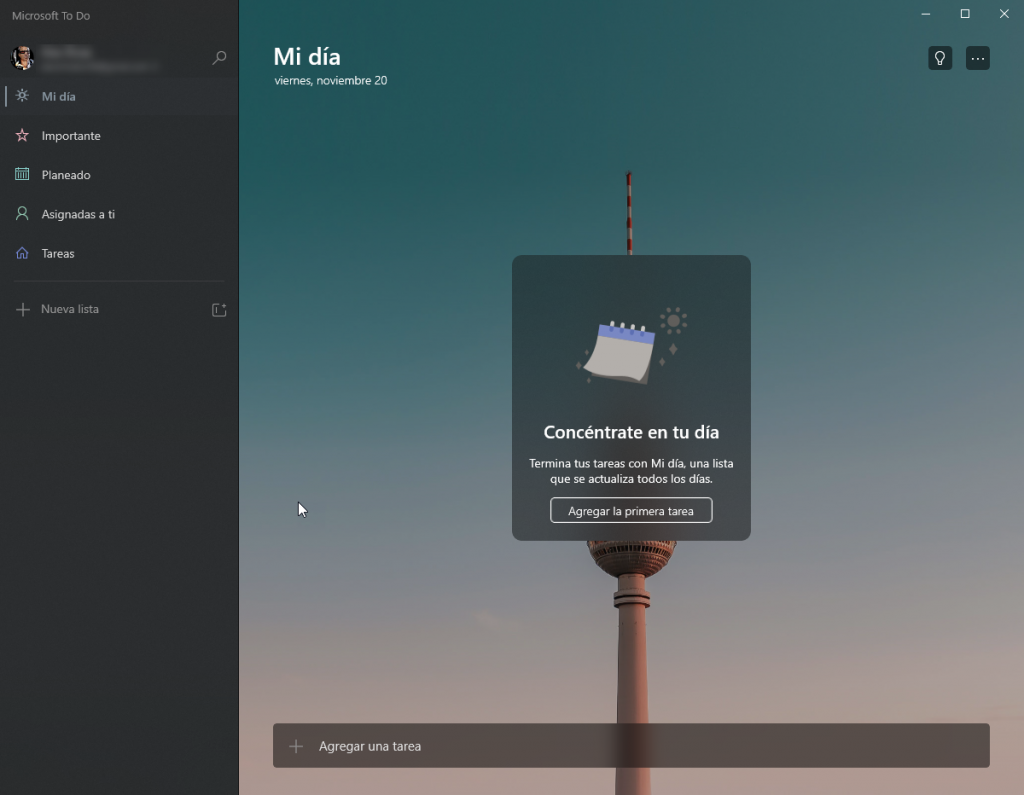The height and width of the screenshot is (795, 1024).
Task: Click the plus icon beside Nueva lista
Action: click(x=23, y=309)
